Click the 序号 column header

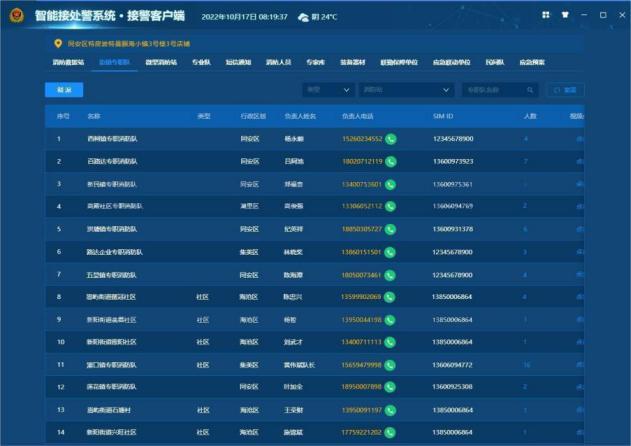(x=63, y=116)
